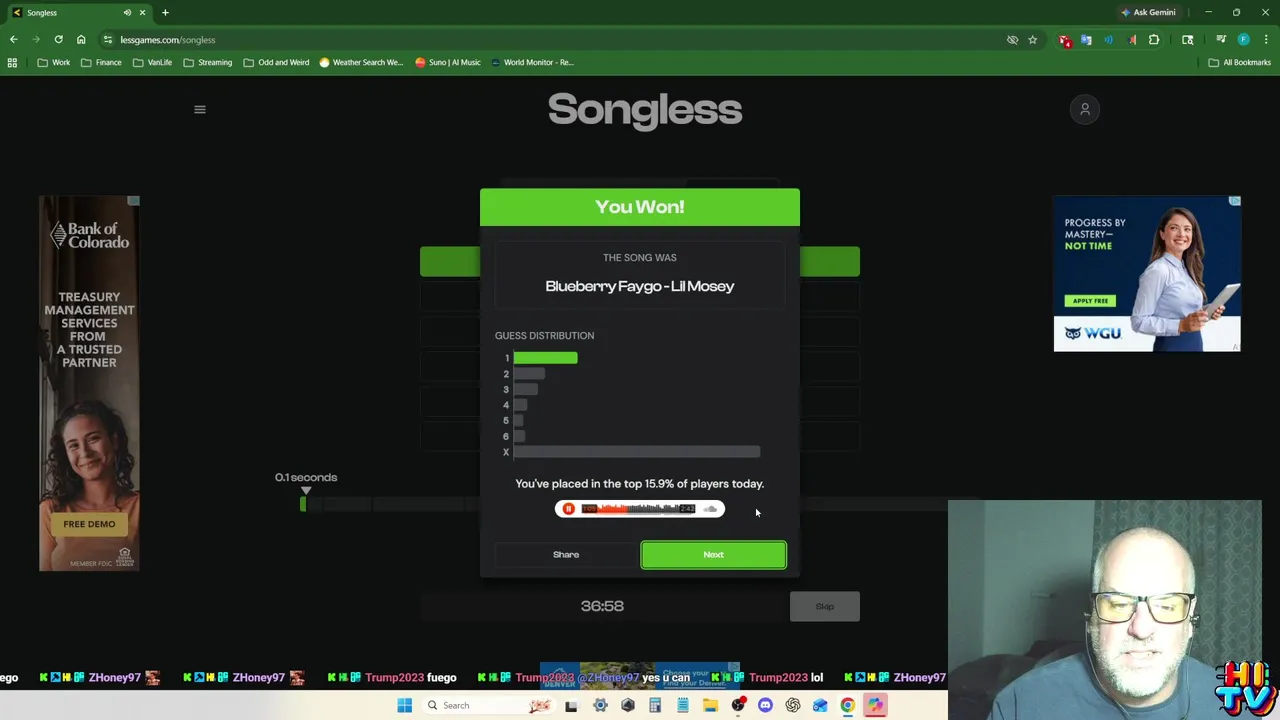Go to the browser home page

coord(81,40)
